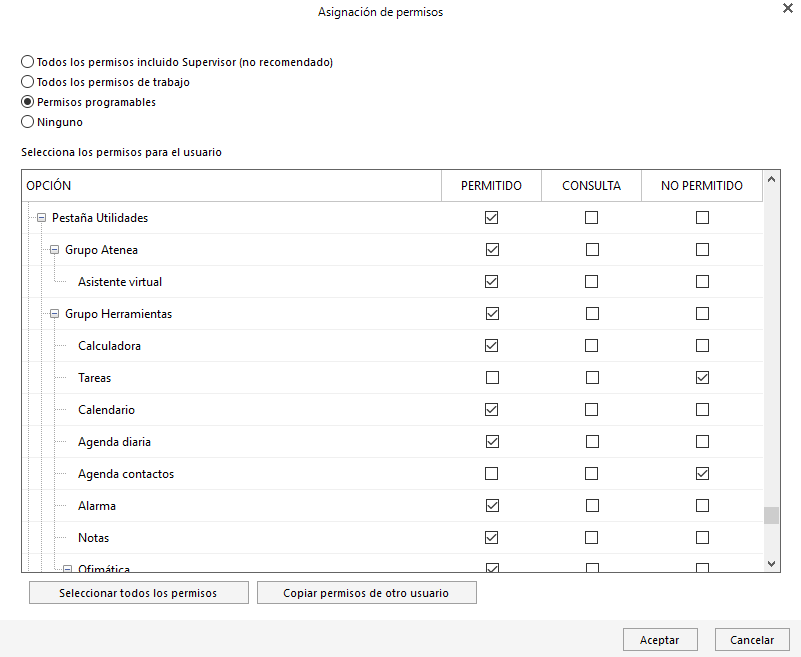The height and width of the screenshot is (657, 801).
Task: Check CONSULTA for Pestaña Utilidades
Action: click(x=592, y=218)
